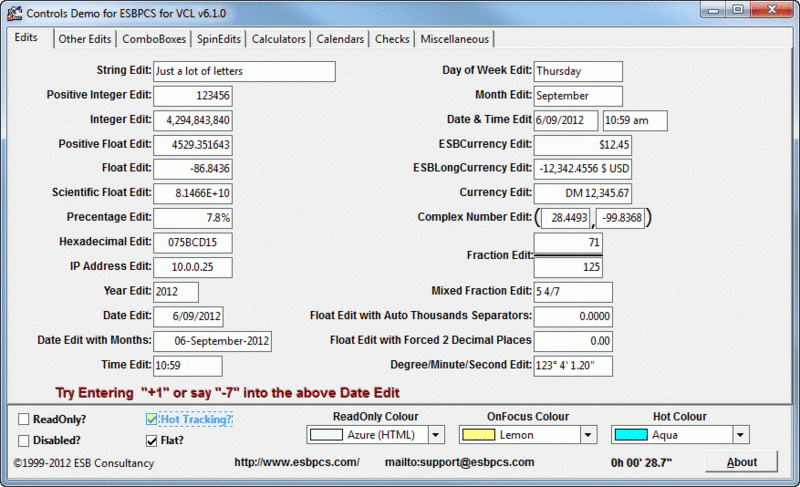
Task: Click the mailto:support@esbpcs.com link
Action: click(x=460, y=462)
